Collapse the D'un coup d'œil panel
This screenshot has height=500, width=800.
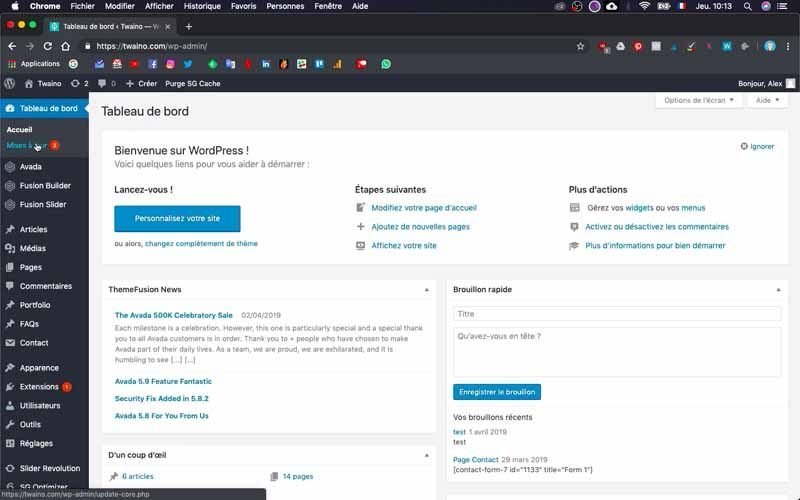(427, 455)
